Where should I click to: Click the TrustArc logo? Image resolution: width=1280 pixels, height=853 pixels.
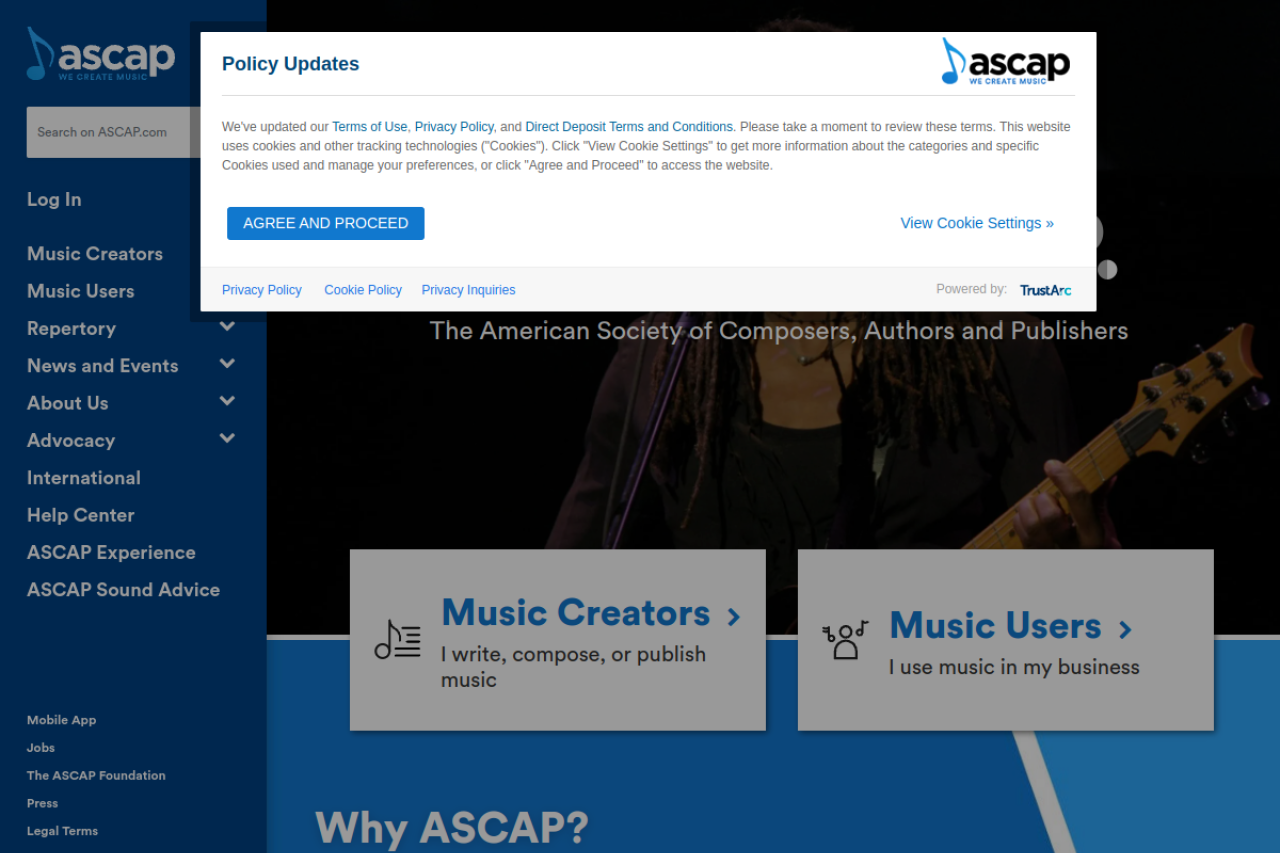click(1045, 290)
